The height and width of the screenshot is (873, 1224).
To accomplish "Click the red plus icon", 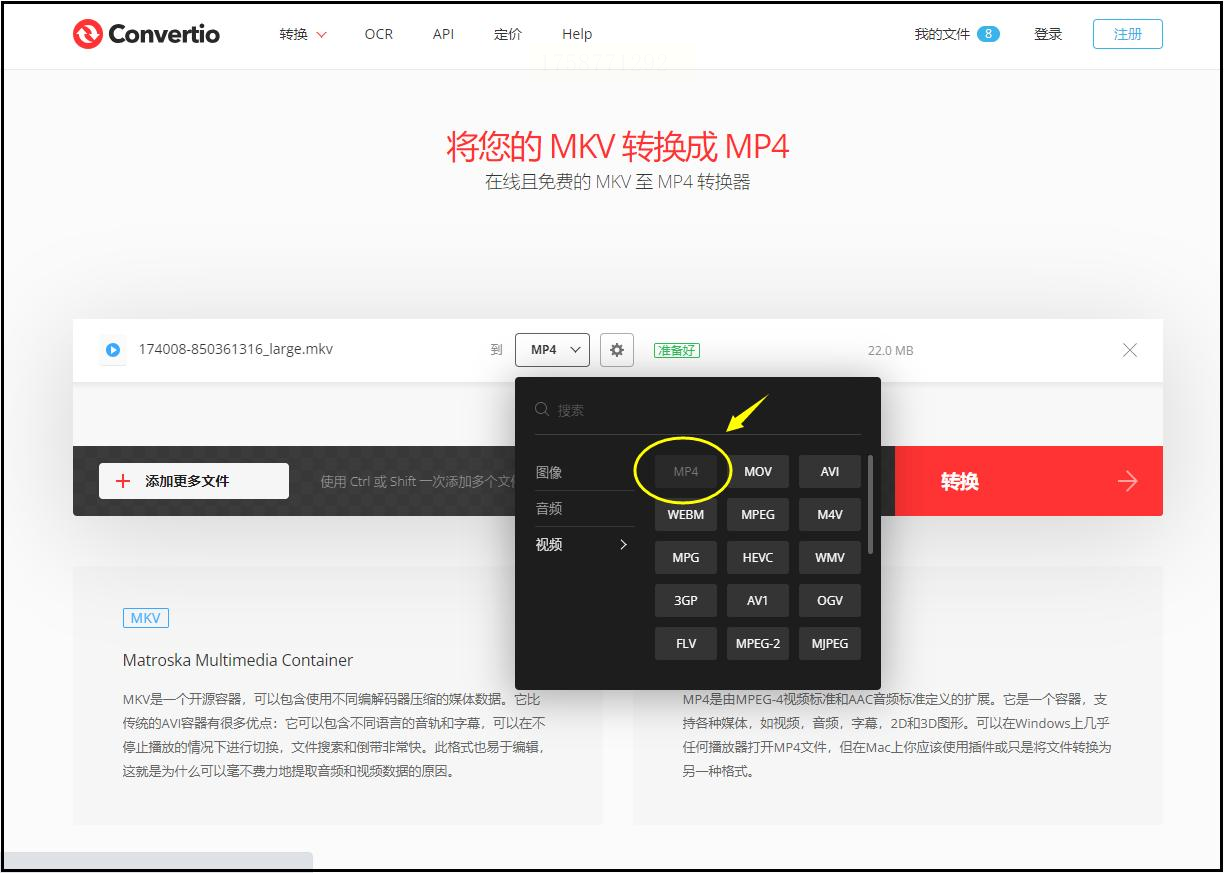I will pos(124,481).
